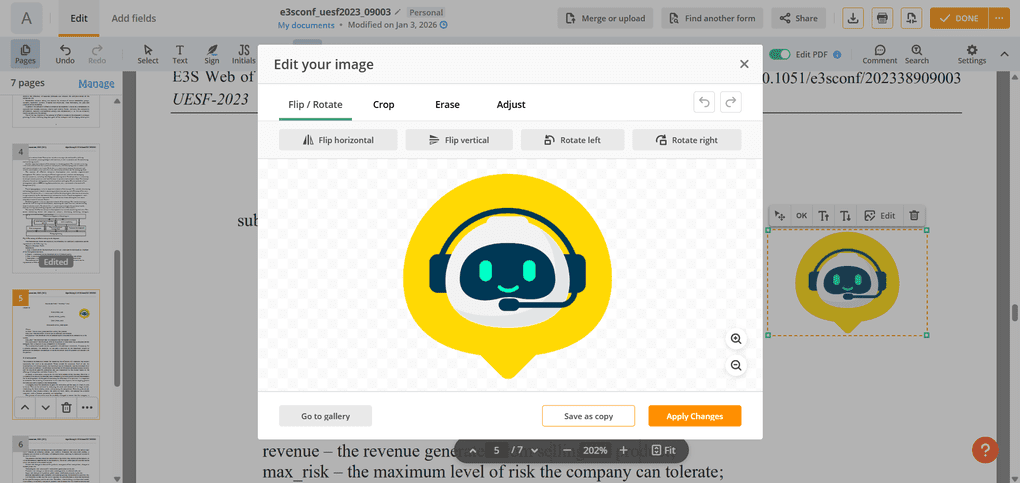Viewport: 1020px width, 483px height.
Task: Redo image edit in dialog
Action: point(731,102)
